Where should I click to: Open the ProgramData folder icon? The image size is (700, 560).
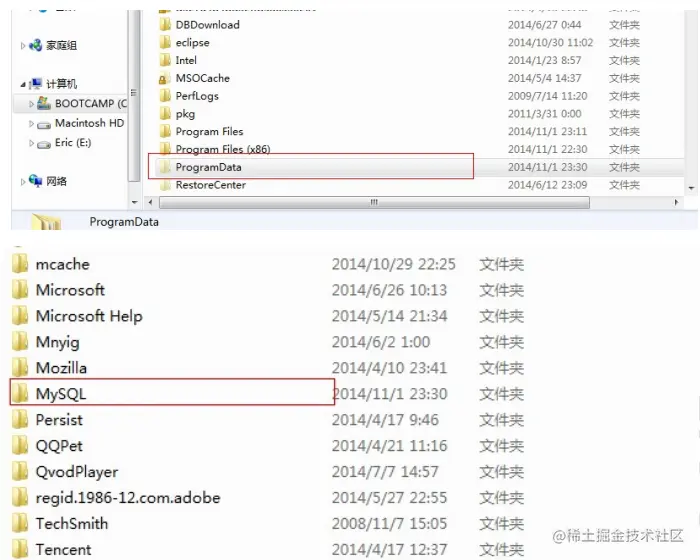[165, 167]
